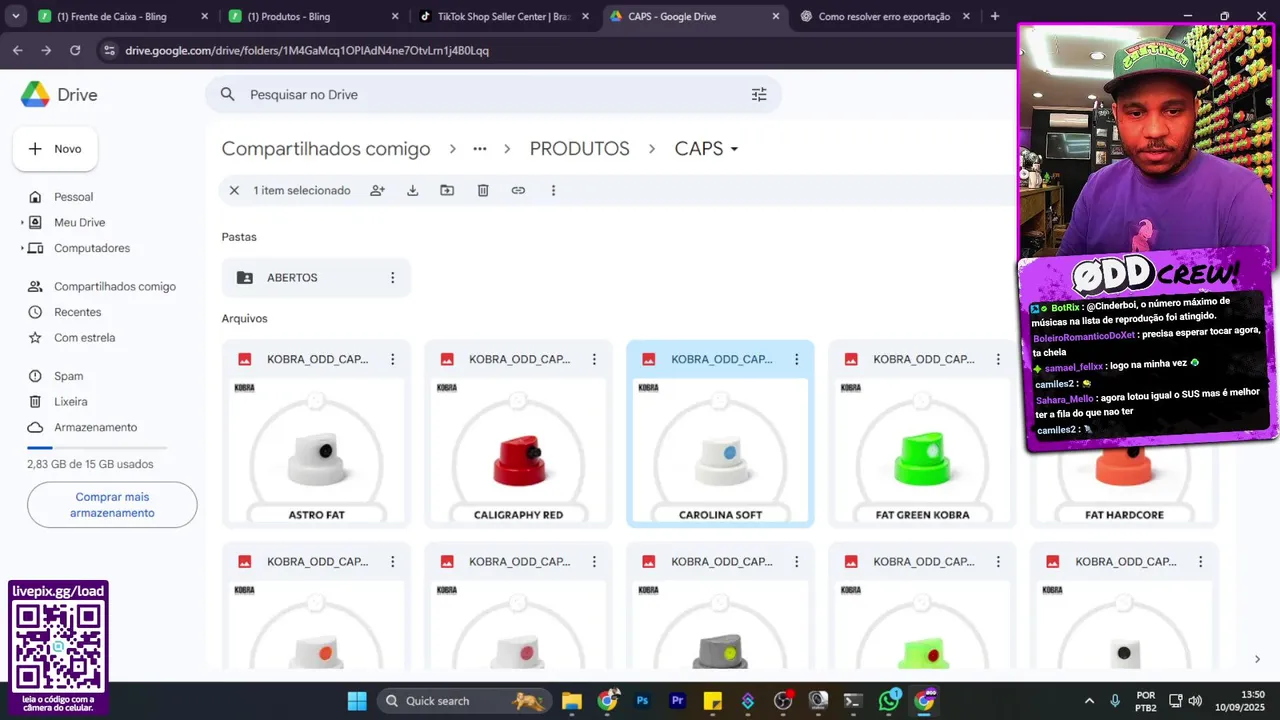
Task: Expand the CAPS folder dropdown
Action: tap(734, 149)
